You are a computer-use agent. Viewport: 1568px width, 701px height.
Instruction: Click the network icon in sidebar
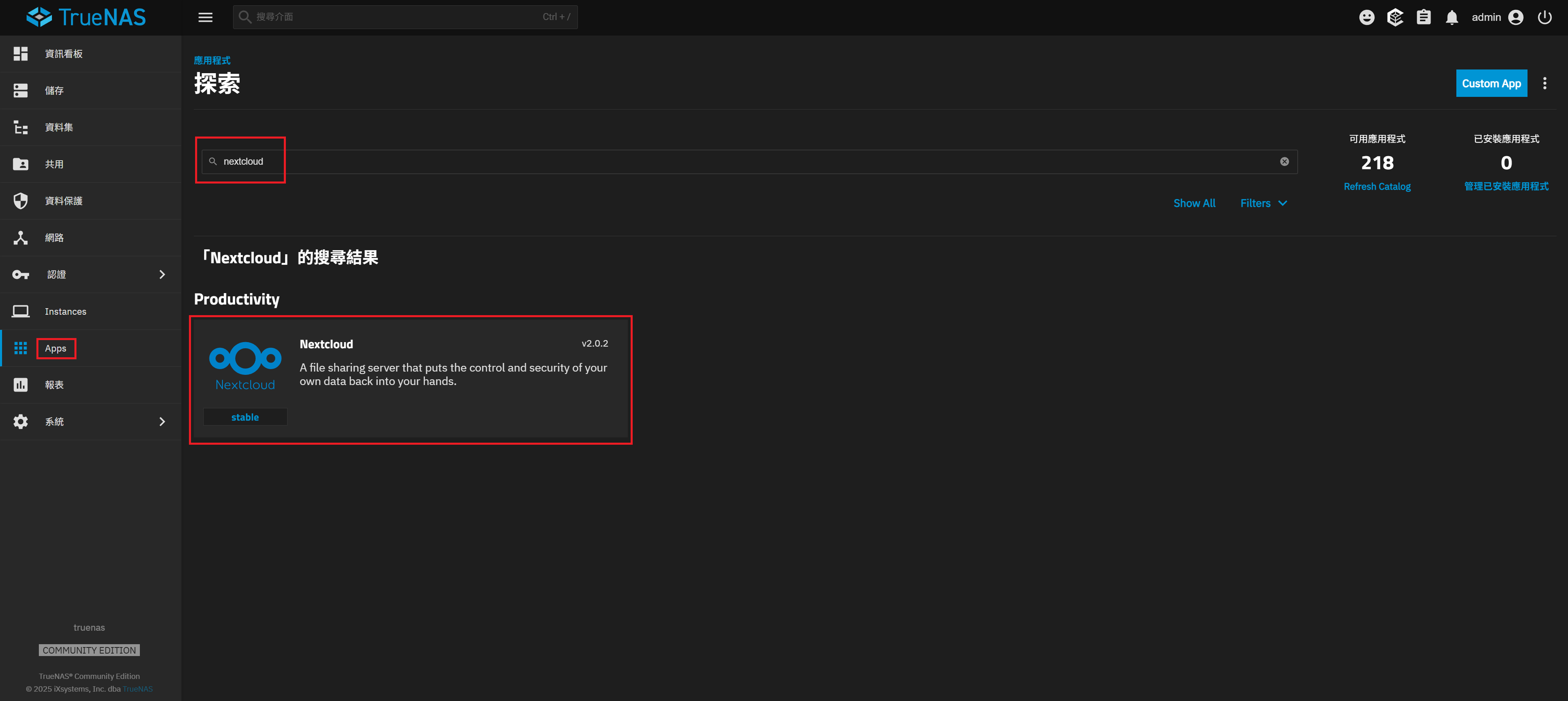coord(21,237)
